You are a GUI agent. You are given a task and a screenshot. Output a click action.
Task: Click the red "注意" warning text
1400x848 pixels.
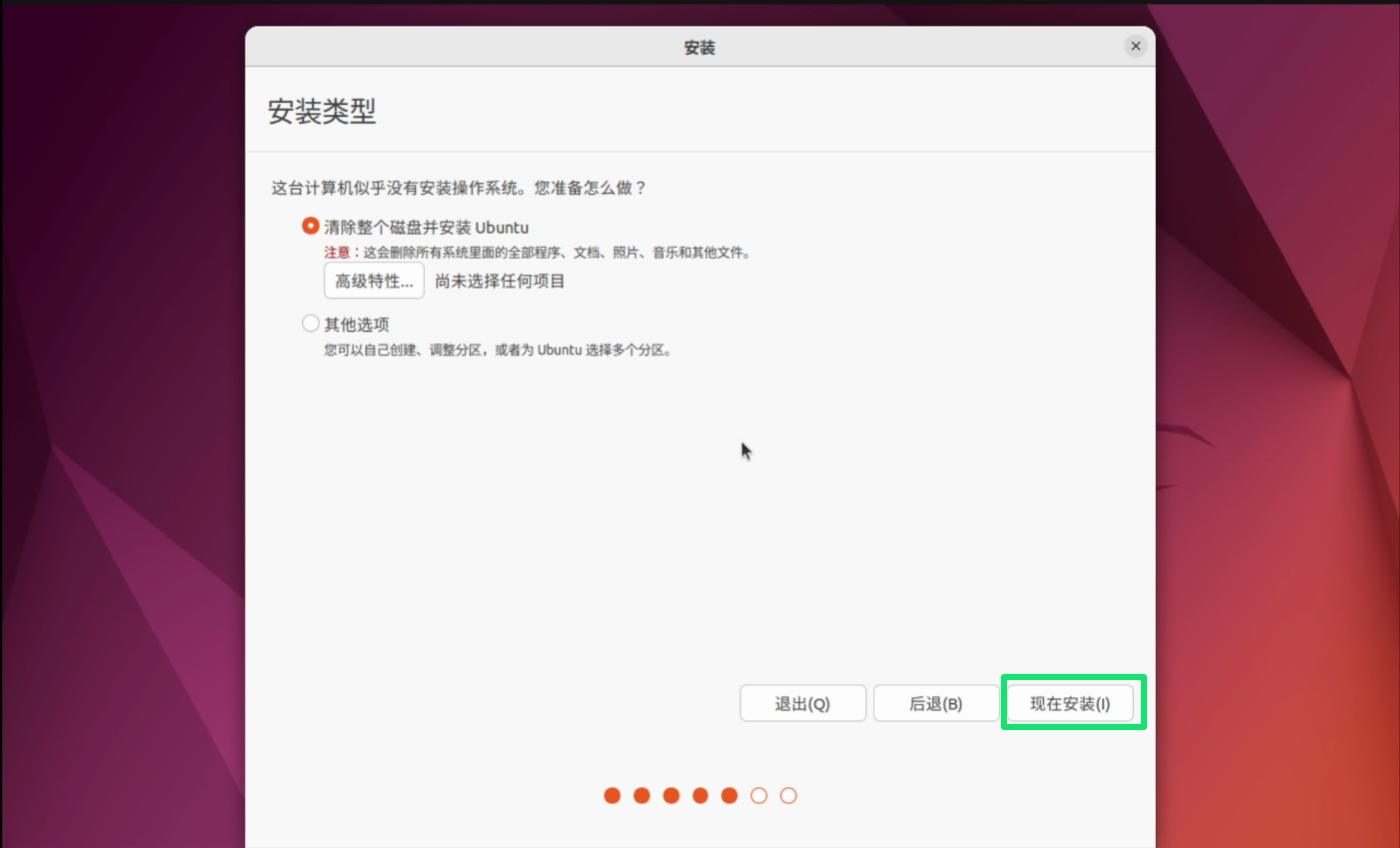coord(337,253)
